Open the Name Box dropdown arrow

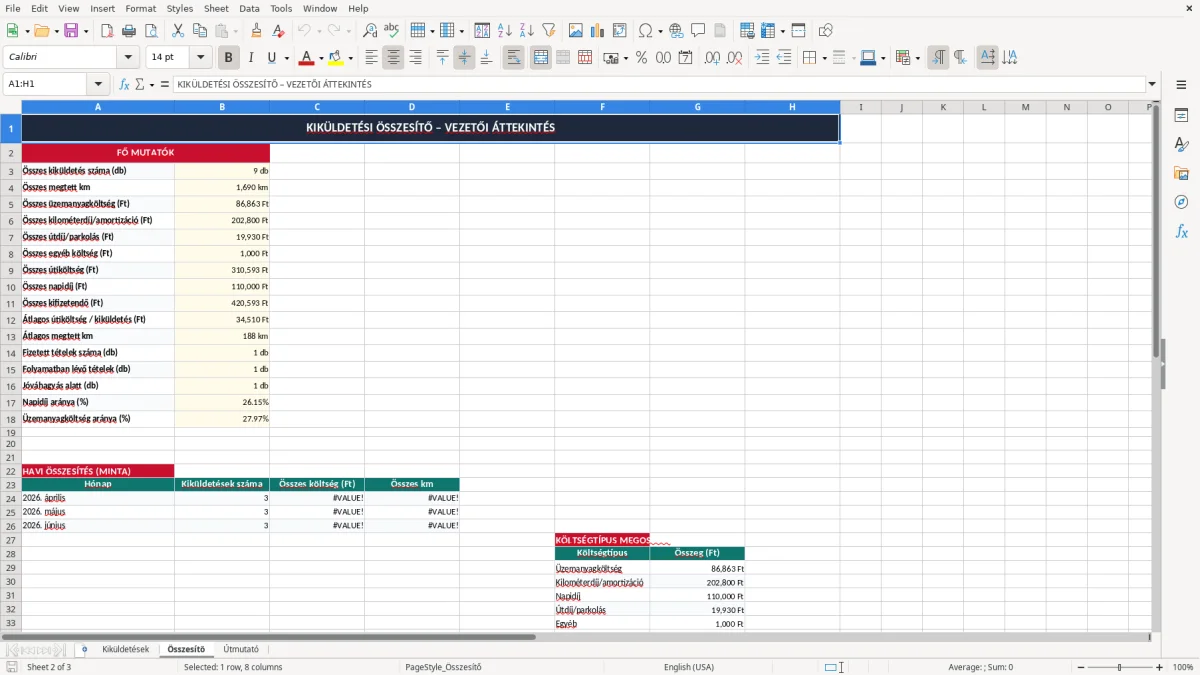pos(98,84)
